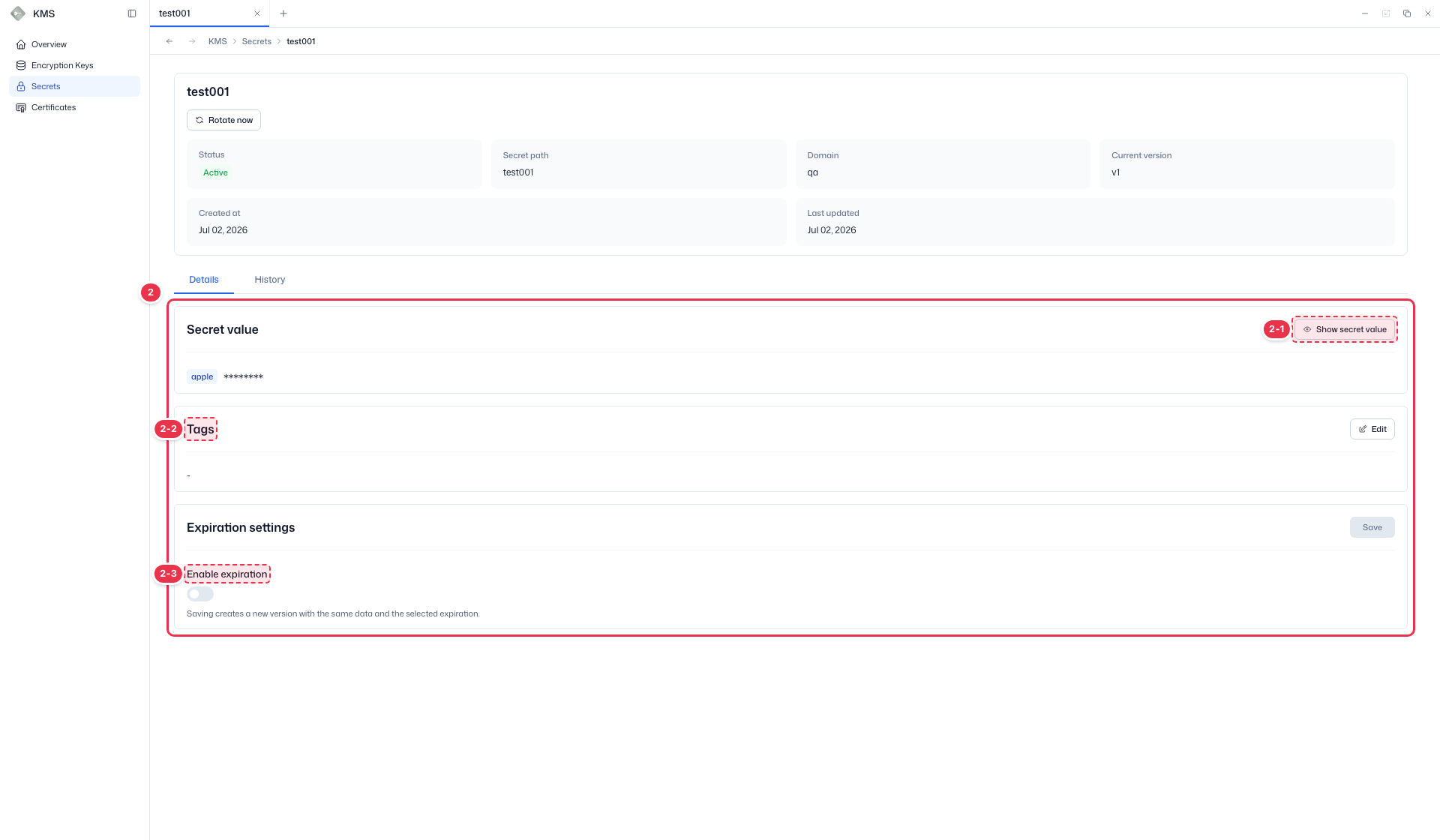Add a new tab with plus icon

click(x=283, y=13)
